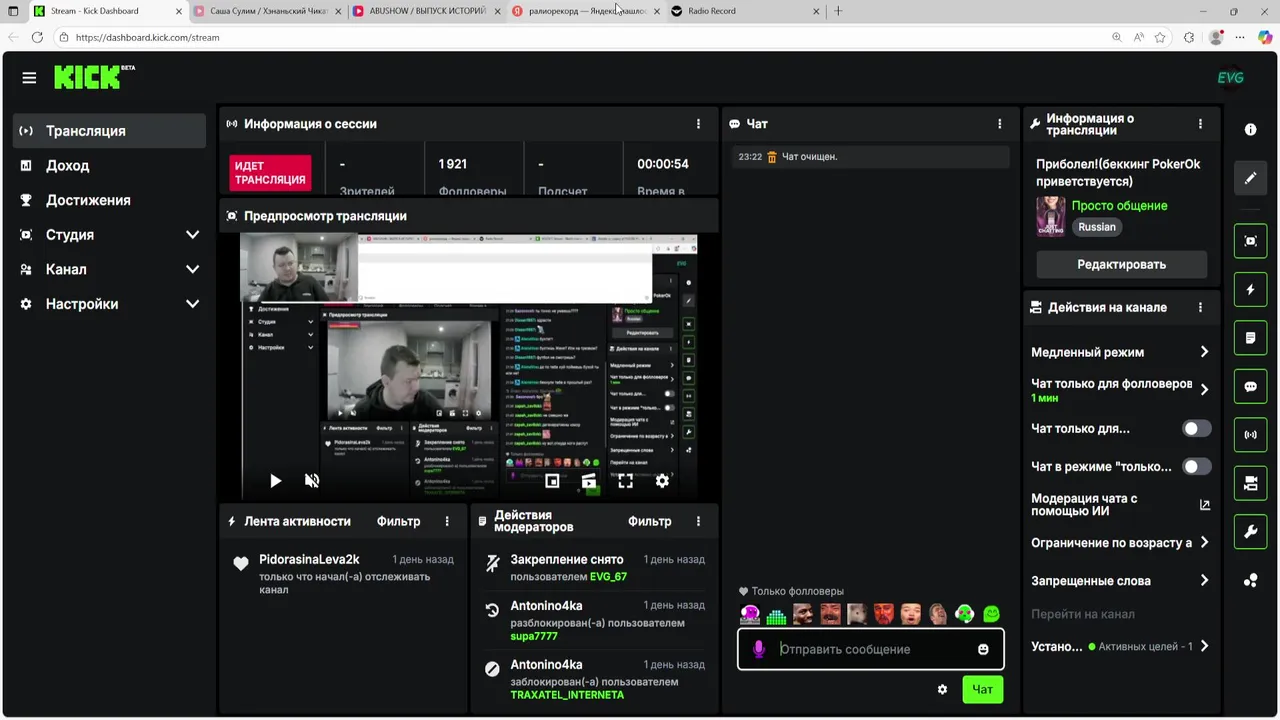Viewport: 1280px width, 720px height.
Task: Click the Отправить сообщение chat input field
Action: point(870,649)
